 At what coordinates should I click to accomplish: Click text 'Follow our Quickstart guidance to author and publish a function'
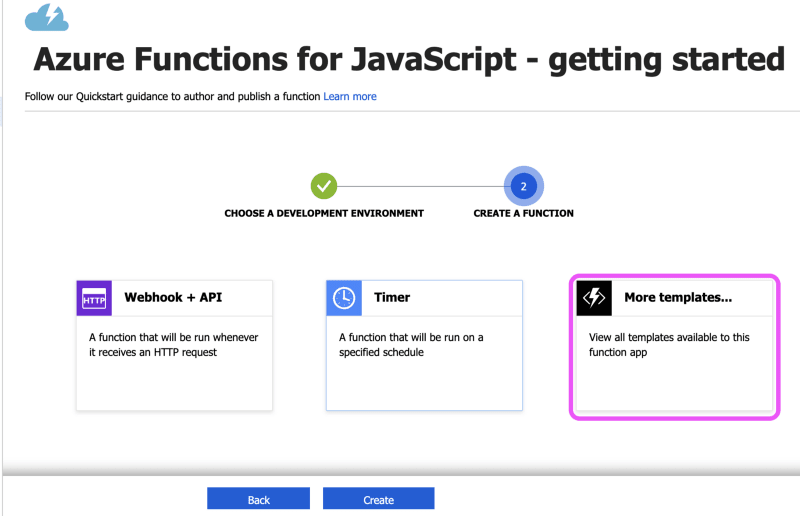(172, 96)
